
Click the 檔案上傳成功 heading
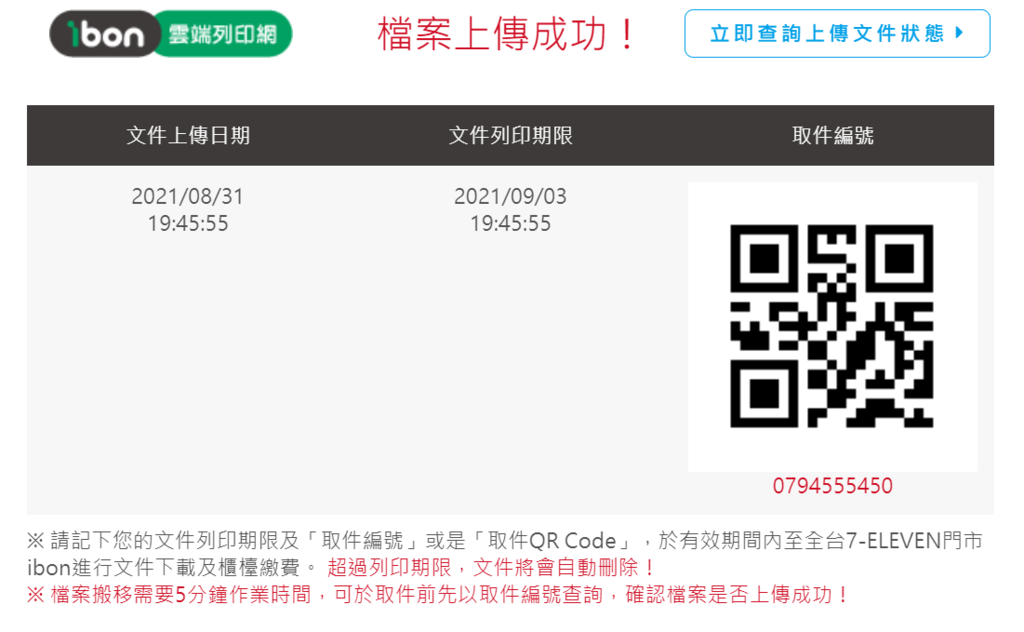(x=506, y=34)
